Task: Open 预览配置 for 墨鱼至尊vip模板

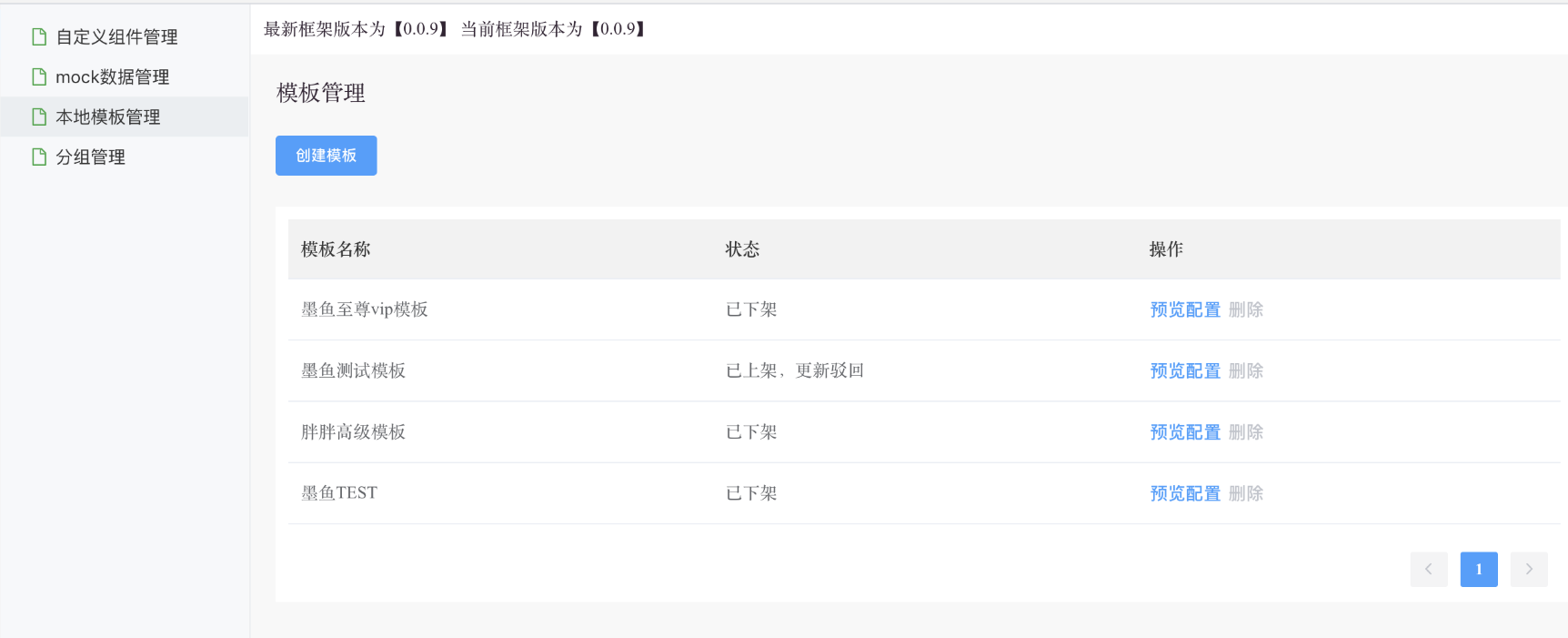Action: pos(1185,309)
